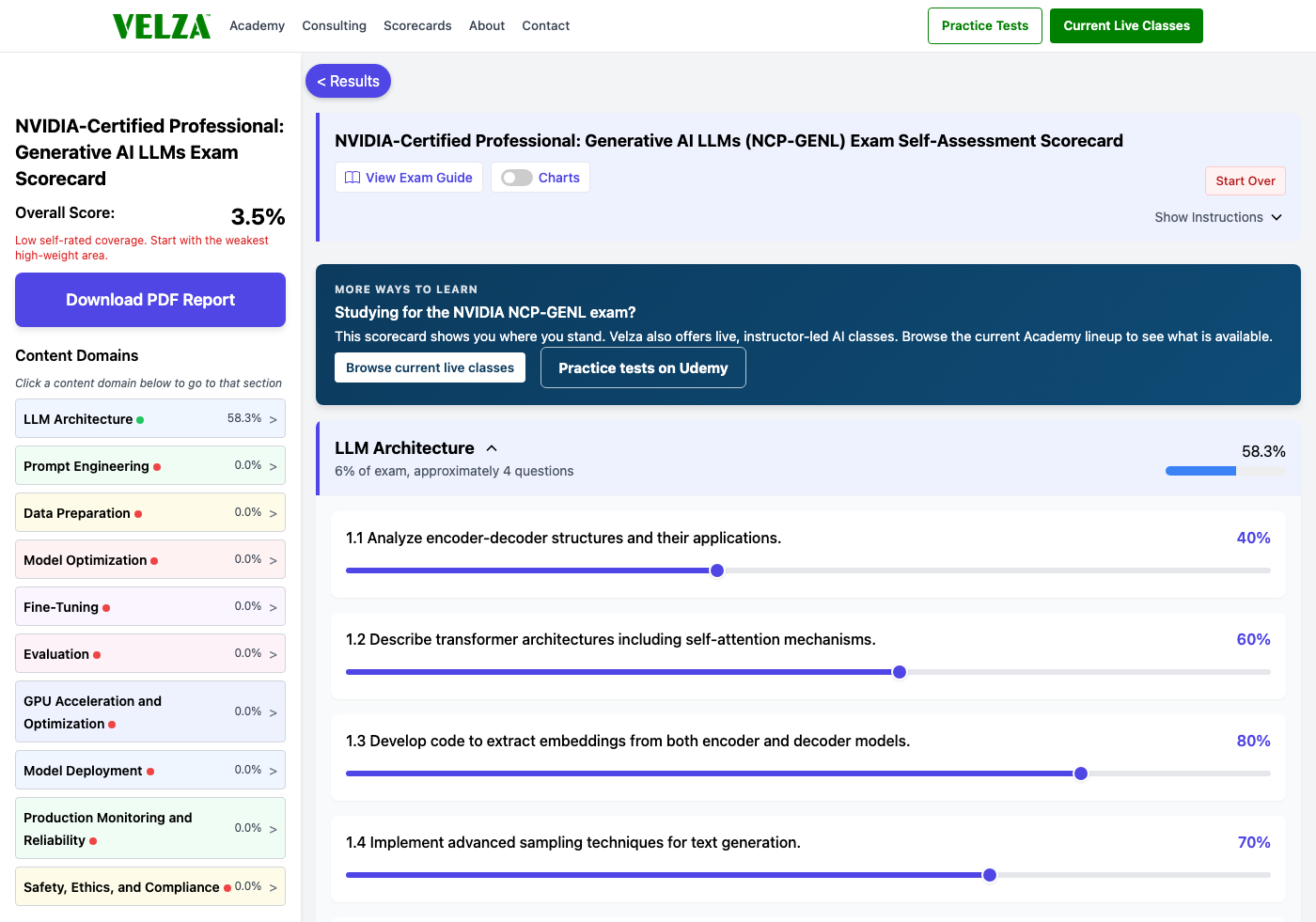Open Academy in the top navigation
This screenshot has width=1316, height=922.
pos(257,25)
